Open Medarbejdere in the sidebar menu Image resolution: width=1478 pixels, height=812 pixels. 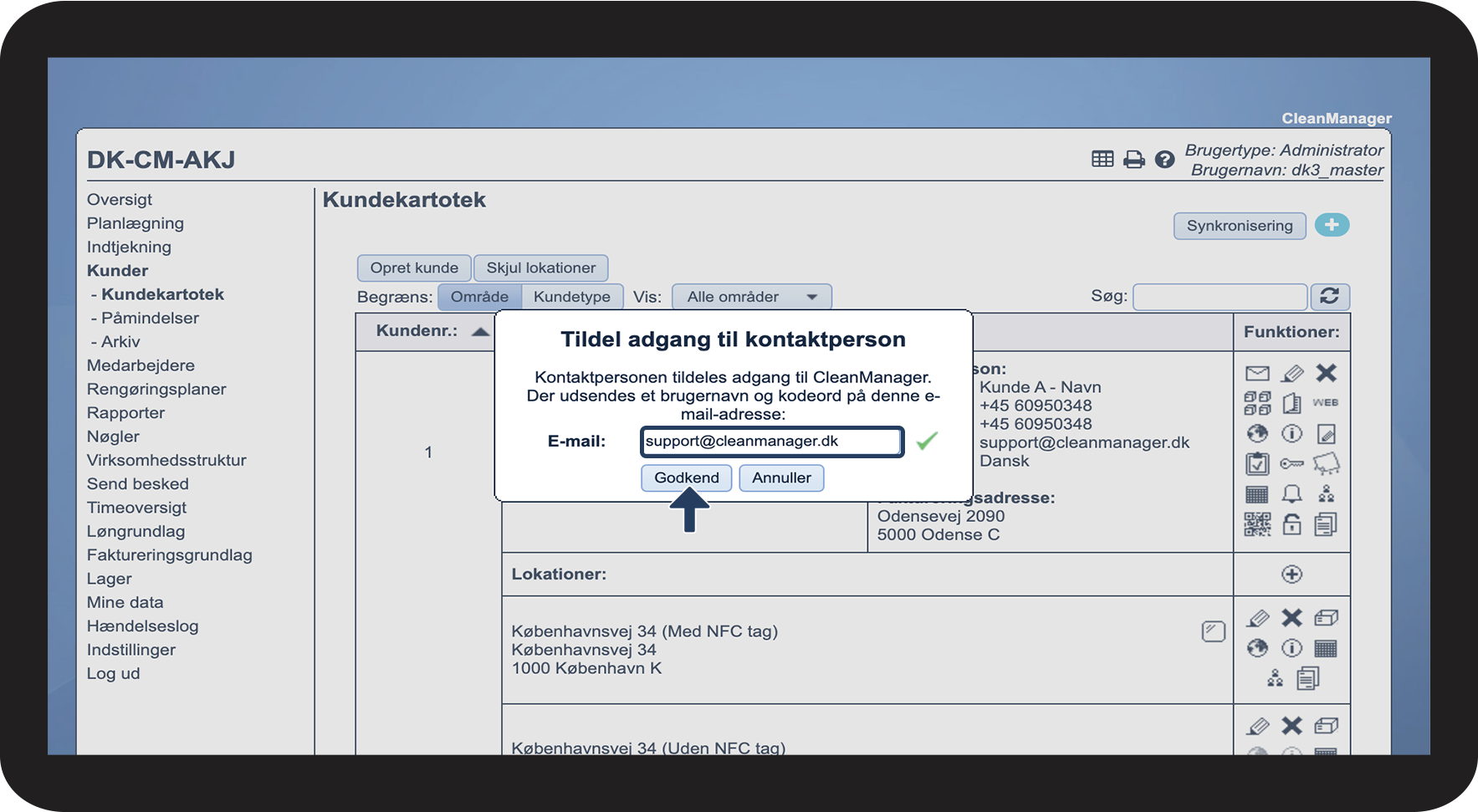[141, 365]
